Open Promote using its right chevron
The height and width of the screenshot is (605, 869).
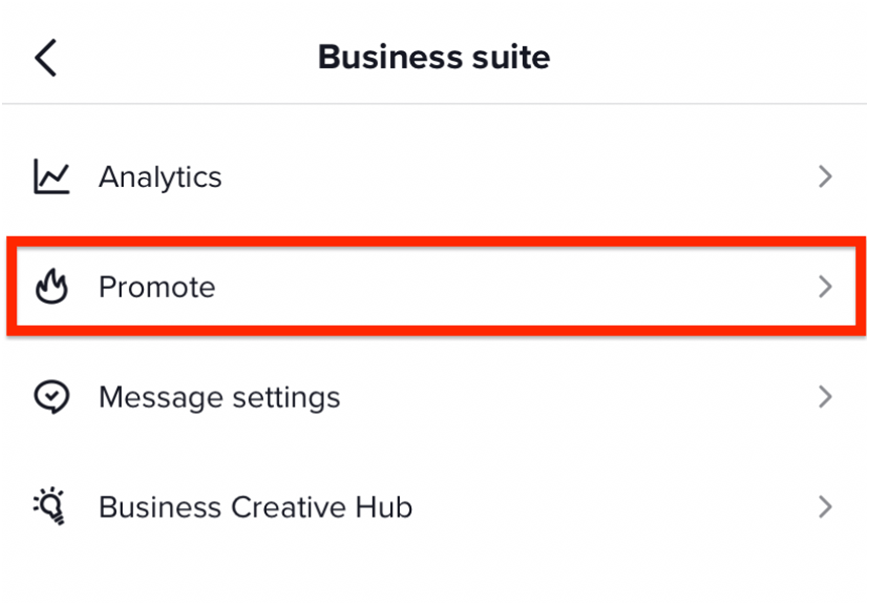(825, 287)
